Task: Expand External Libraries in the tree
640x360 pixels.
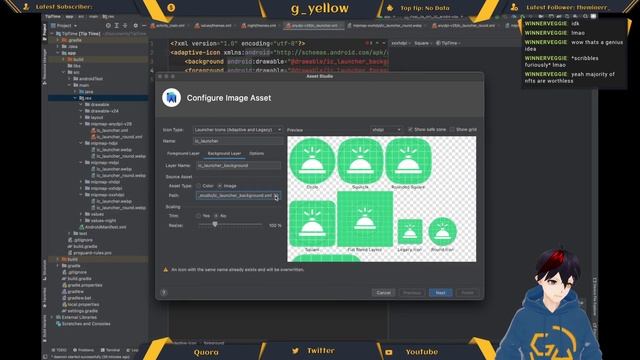Action: point(52,317)
